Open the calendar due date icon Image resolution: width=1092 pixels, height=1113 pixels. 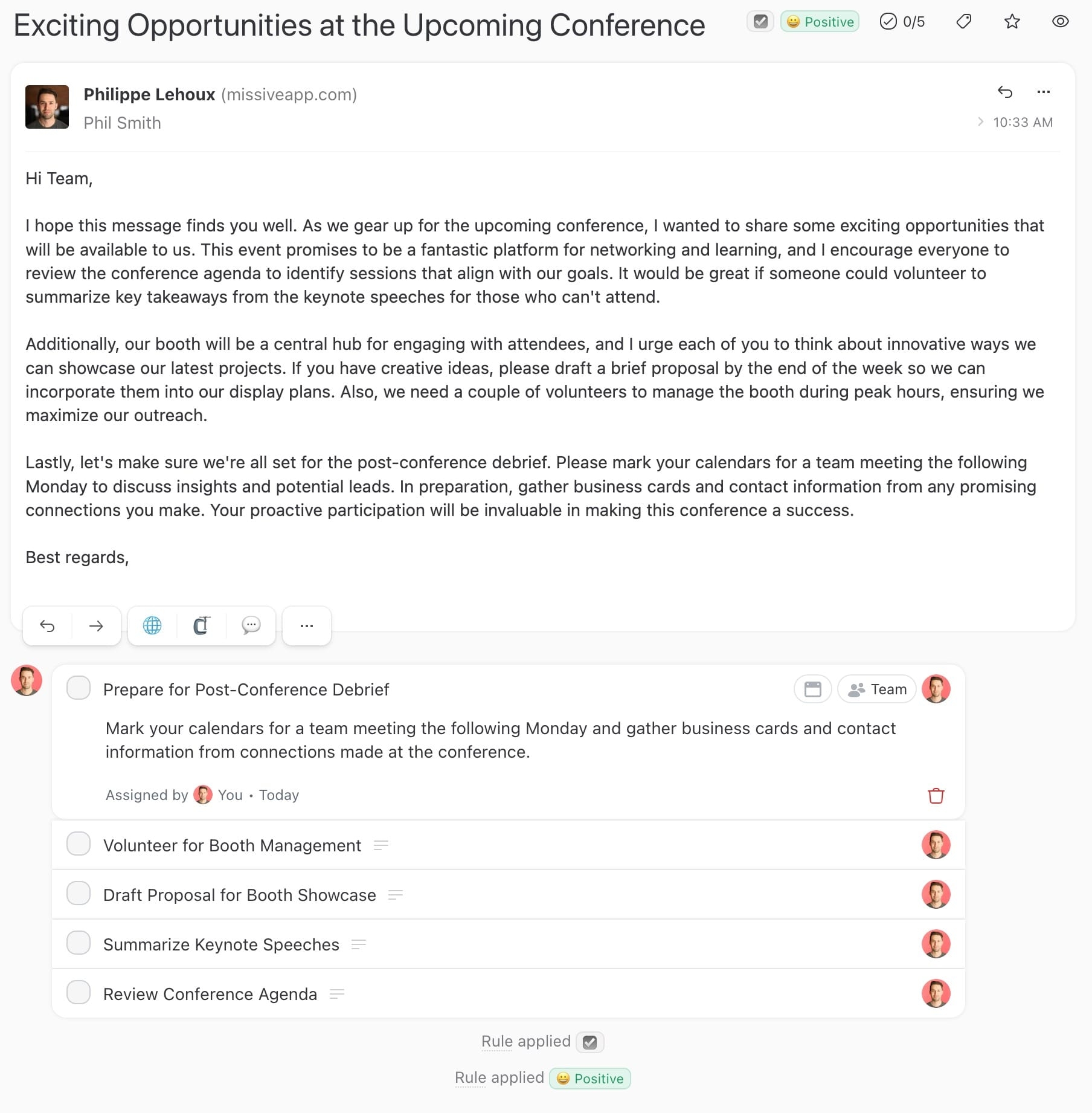point(812,689)
